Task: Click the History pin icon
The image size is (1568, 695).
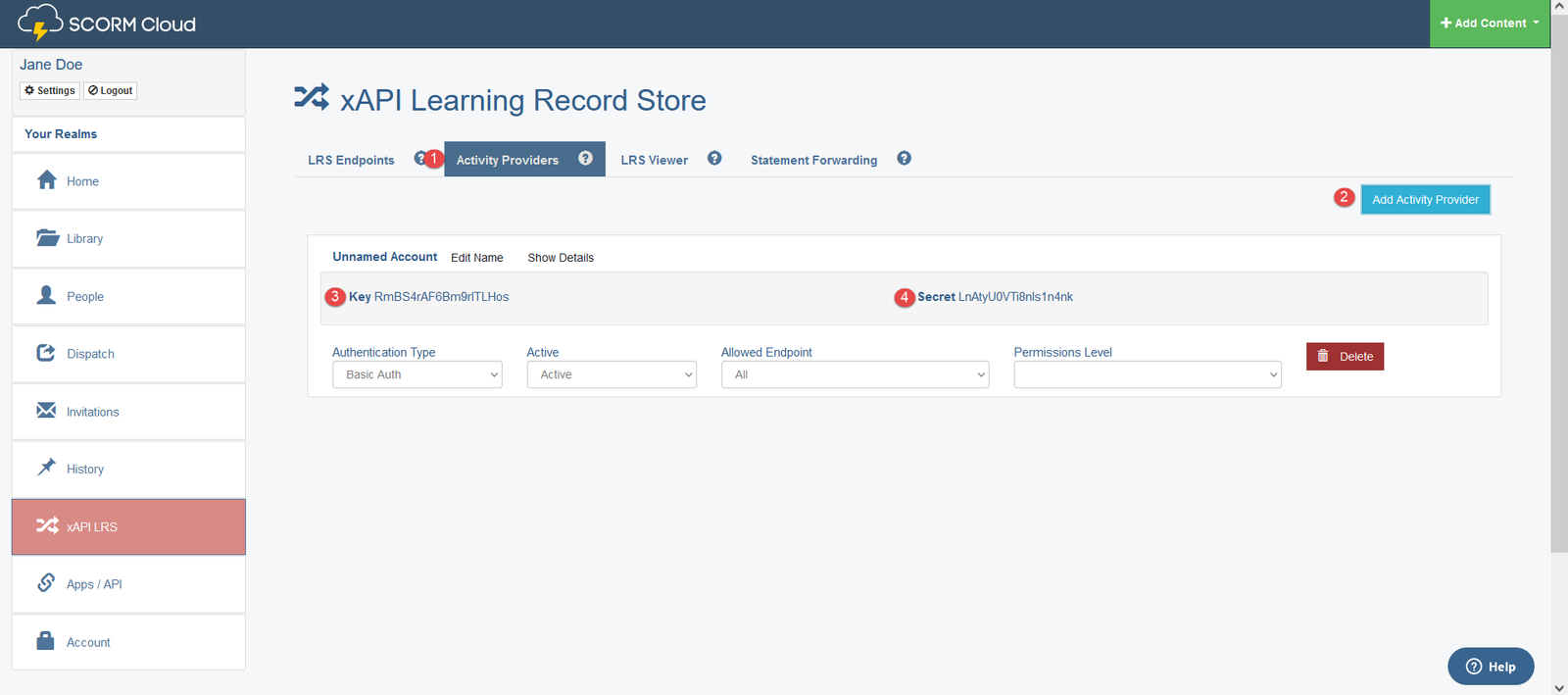Action: point(46,468)
